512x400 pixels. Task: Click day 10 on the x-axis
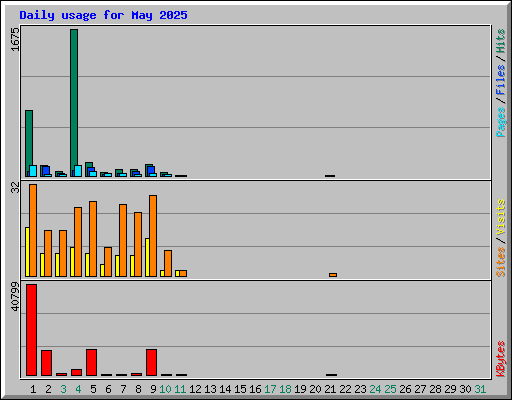165,389
